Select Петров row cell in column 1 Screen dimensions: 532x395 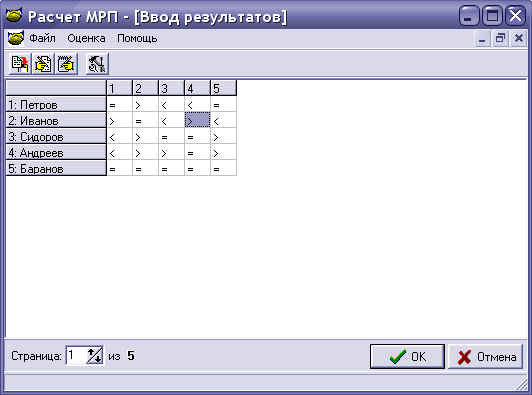(x=119, y=104)
